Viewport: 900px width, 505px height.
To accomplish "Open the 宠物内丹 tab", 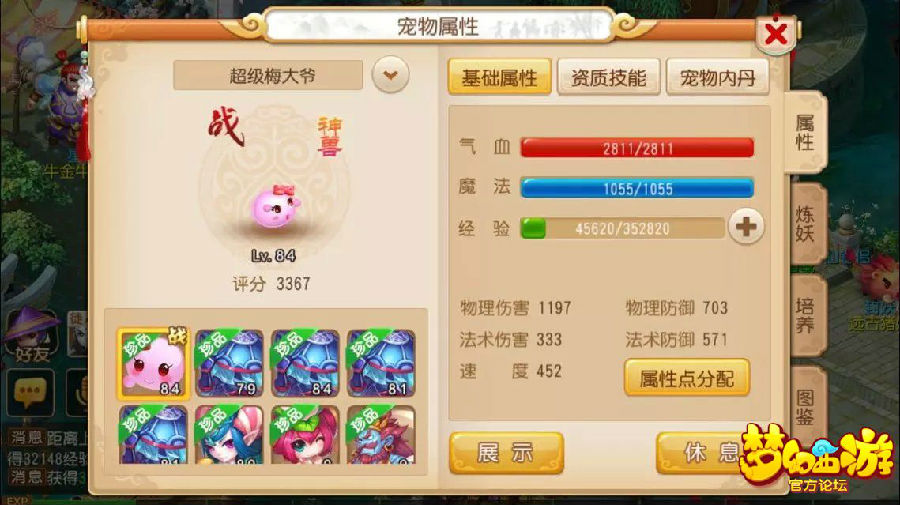I will tap(717, 77).
